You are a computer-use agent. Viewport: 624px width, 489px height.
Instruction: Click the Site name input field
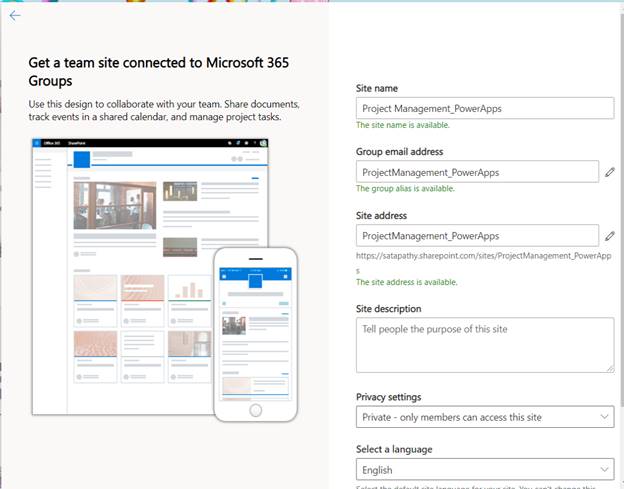tap(485, 108)
